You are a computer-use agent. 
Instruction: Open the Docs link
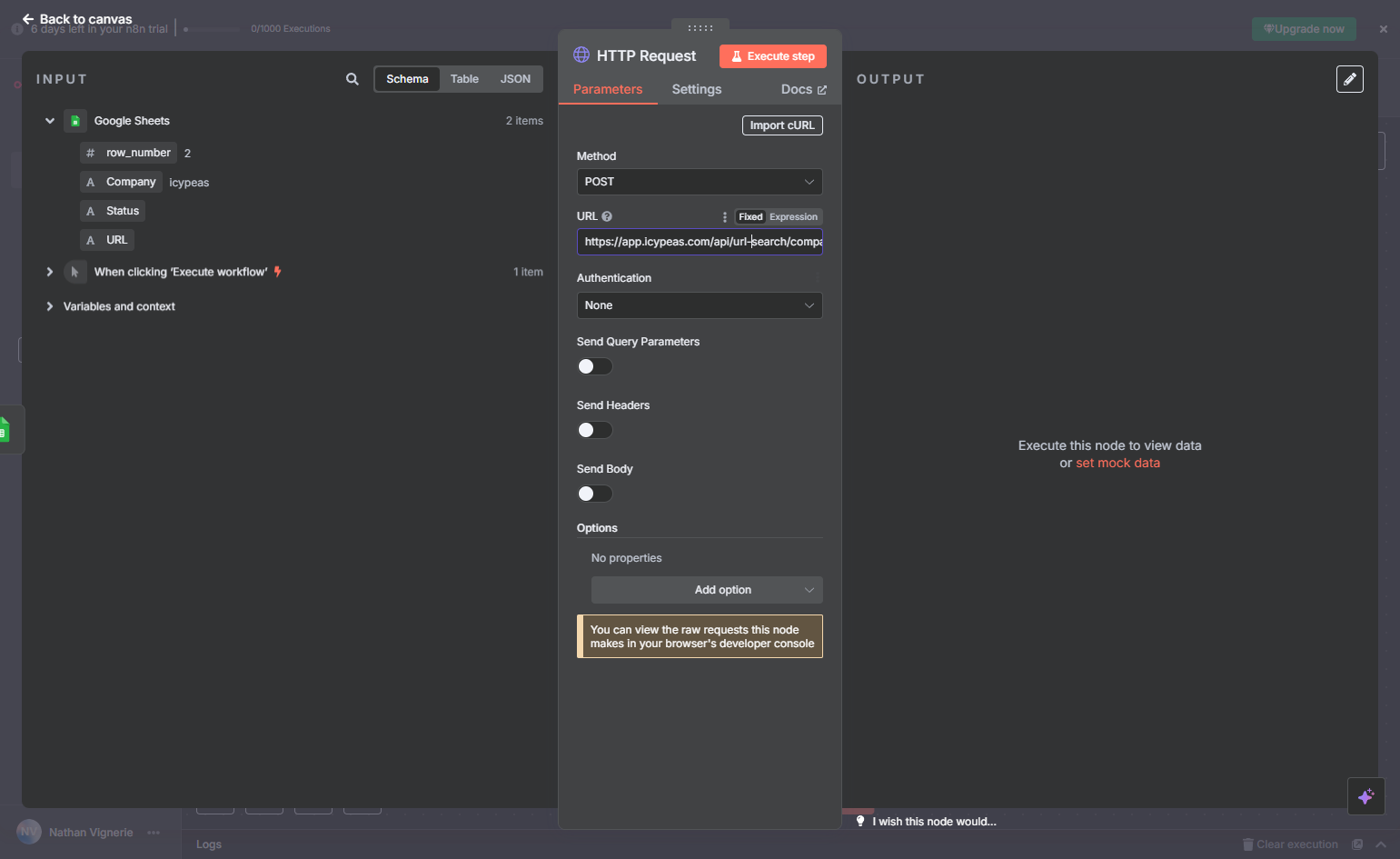coord(803,89)
